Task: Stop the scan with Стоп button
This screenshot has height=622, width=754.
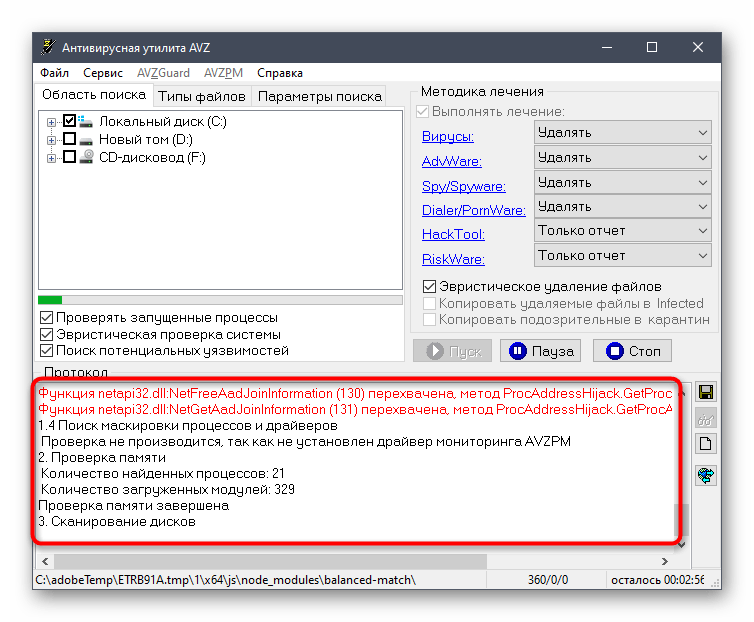Action: point(632,351)
